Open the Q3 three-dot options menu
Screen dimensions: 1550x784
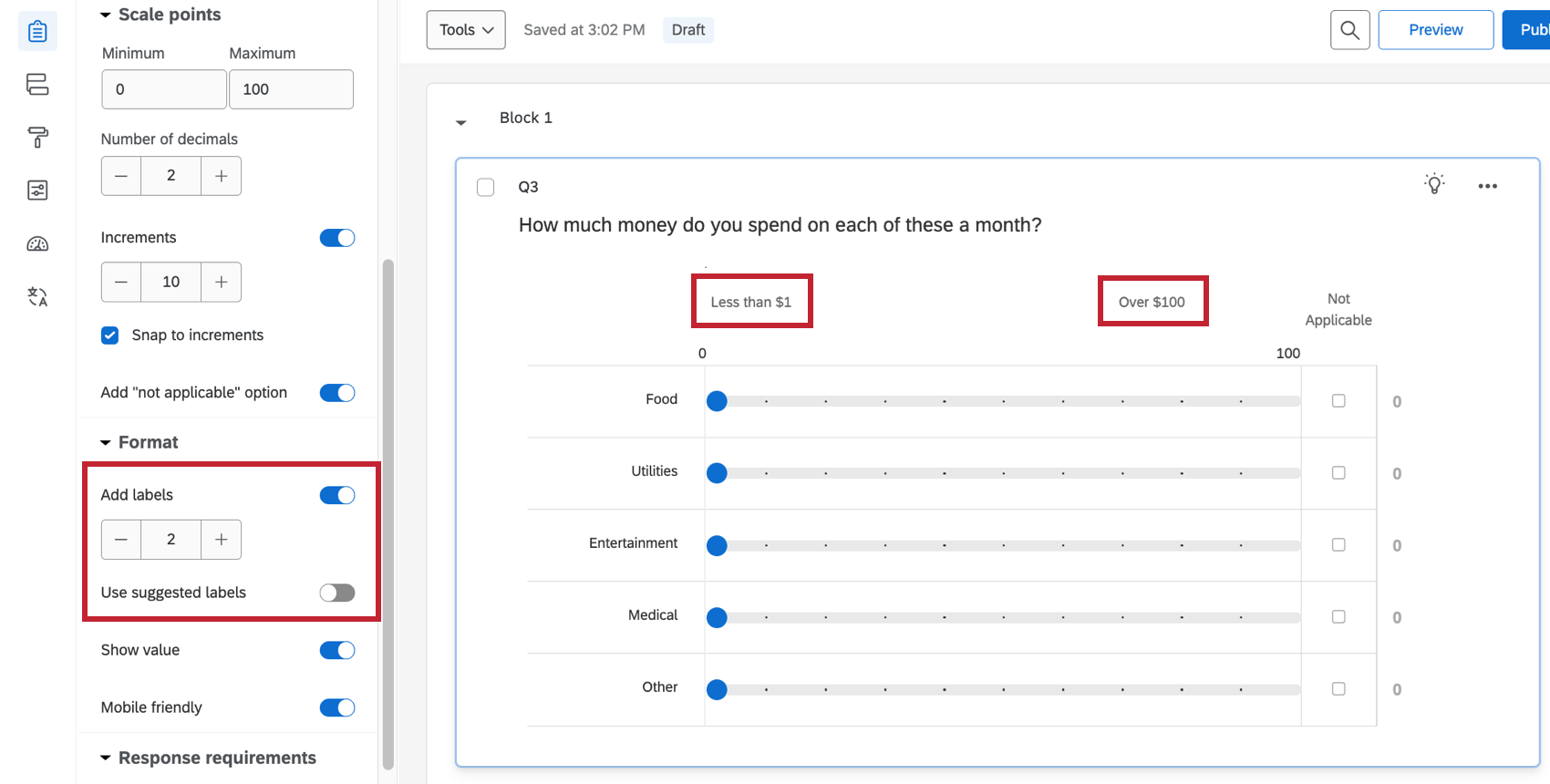pyautogui.click(x=1487, y=186)
